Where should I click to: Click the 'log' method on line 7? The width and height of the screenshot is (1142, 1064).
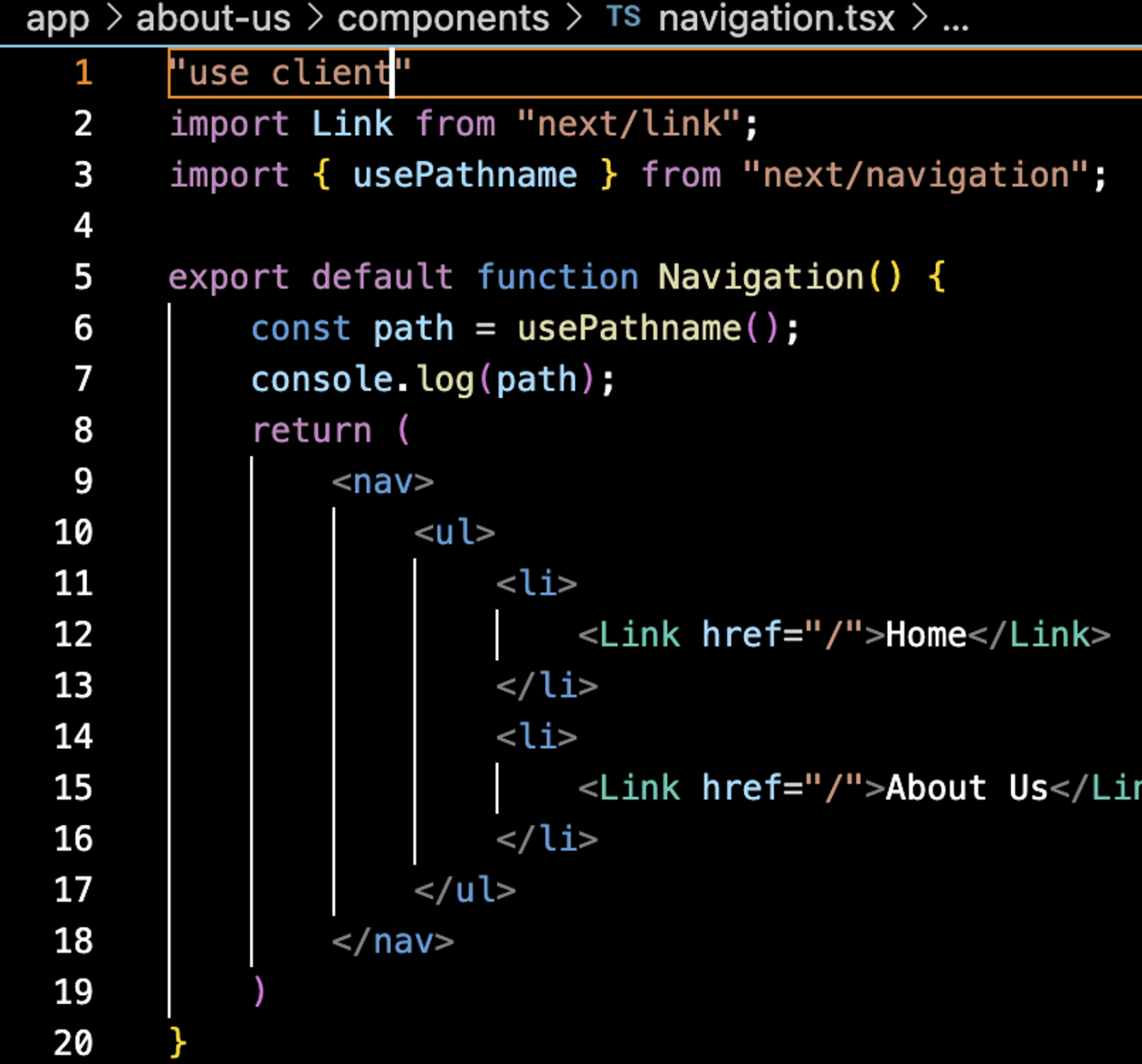(444, 379)
